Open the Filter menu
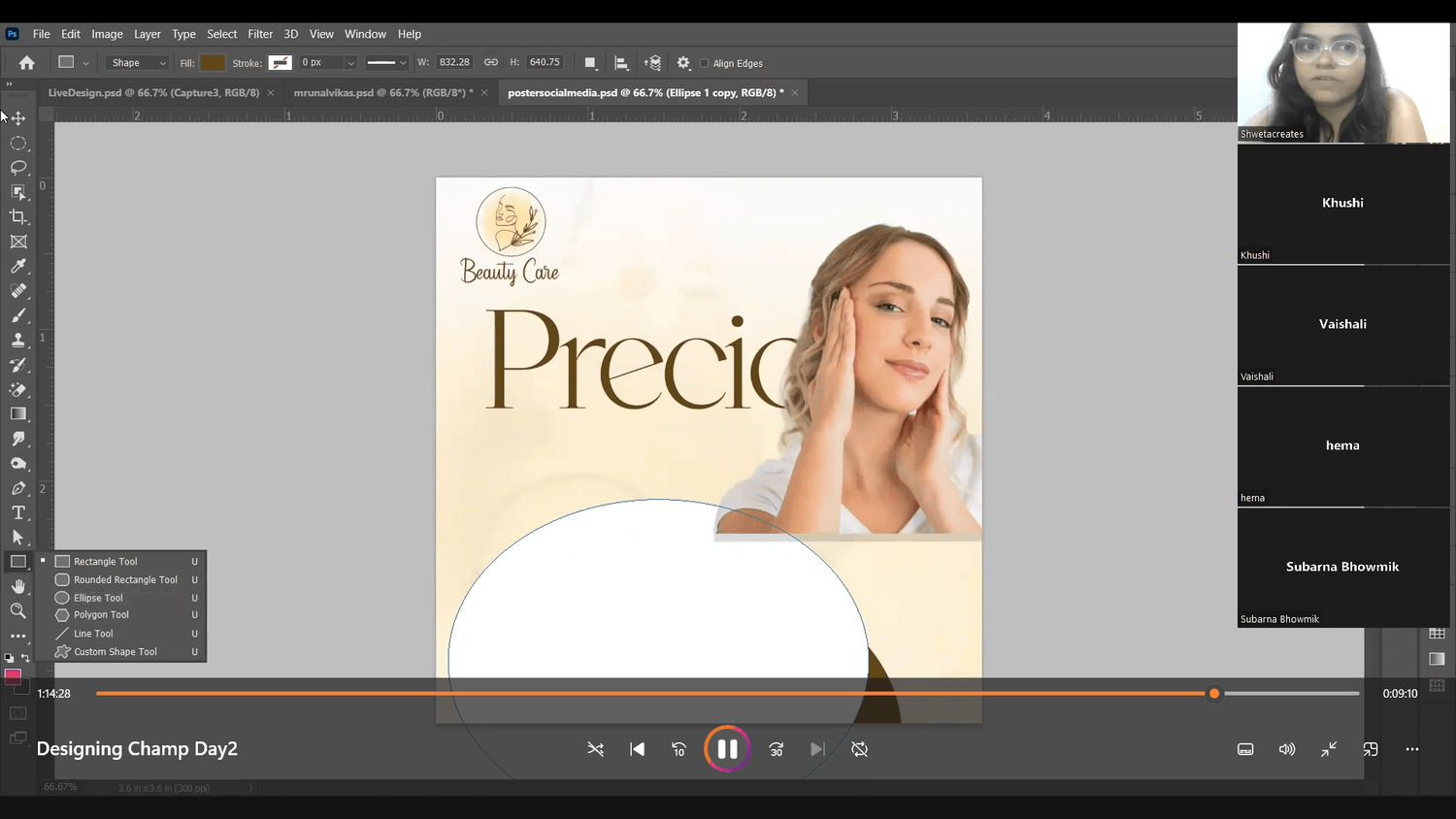Image resolution: width=1456 pixels, height=819 pixels. (x=260, y=34)
